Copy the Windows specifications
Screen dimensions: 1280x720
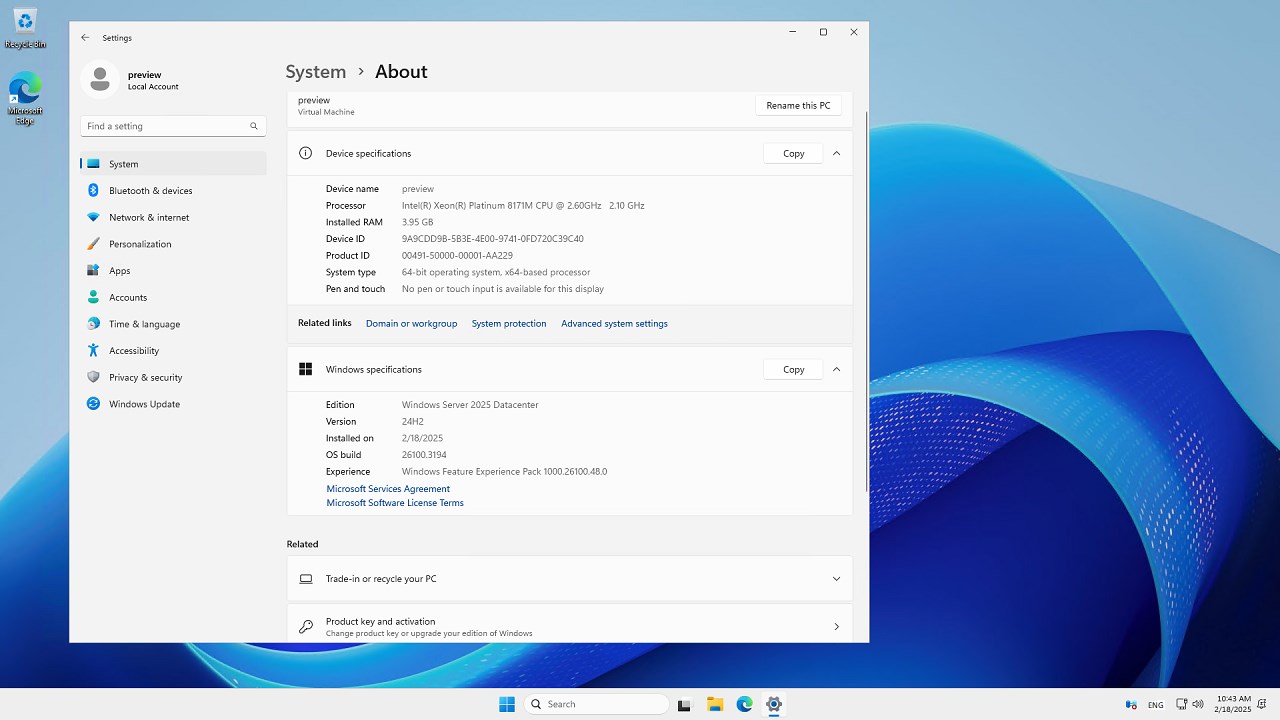[x=794, y=369]
